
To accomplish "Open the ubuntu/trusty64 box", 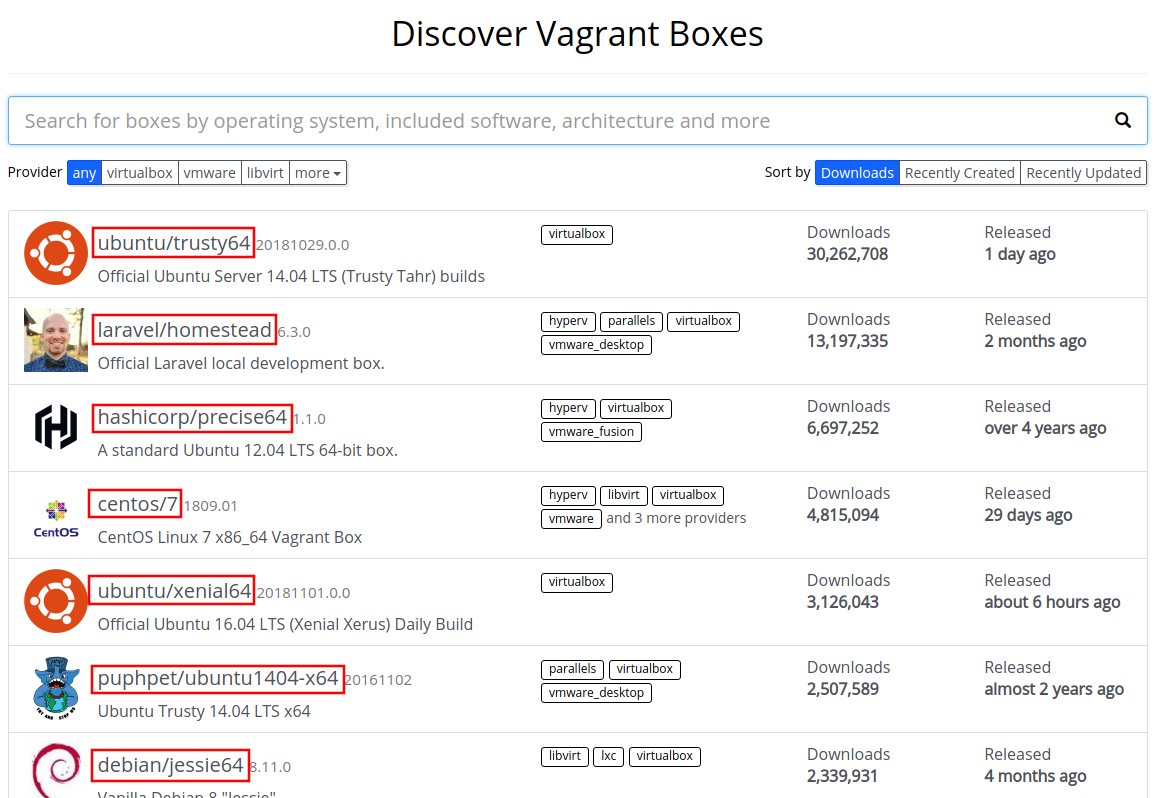I will (173, 243).
